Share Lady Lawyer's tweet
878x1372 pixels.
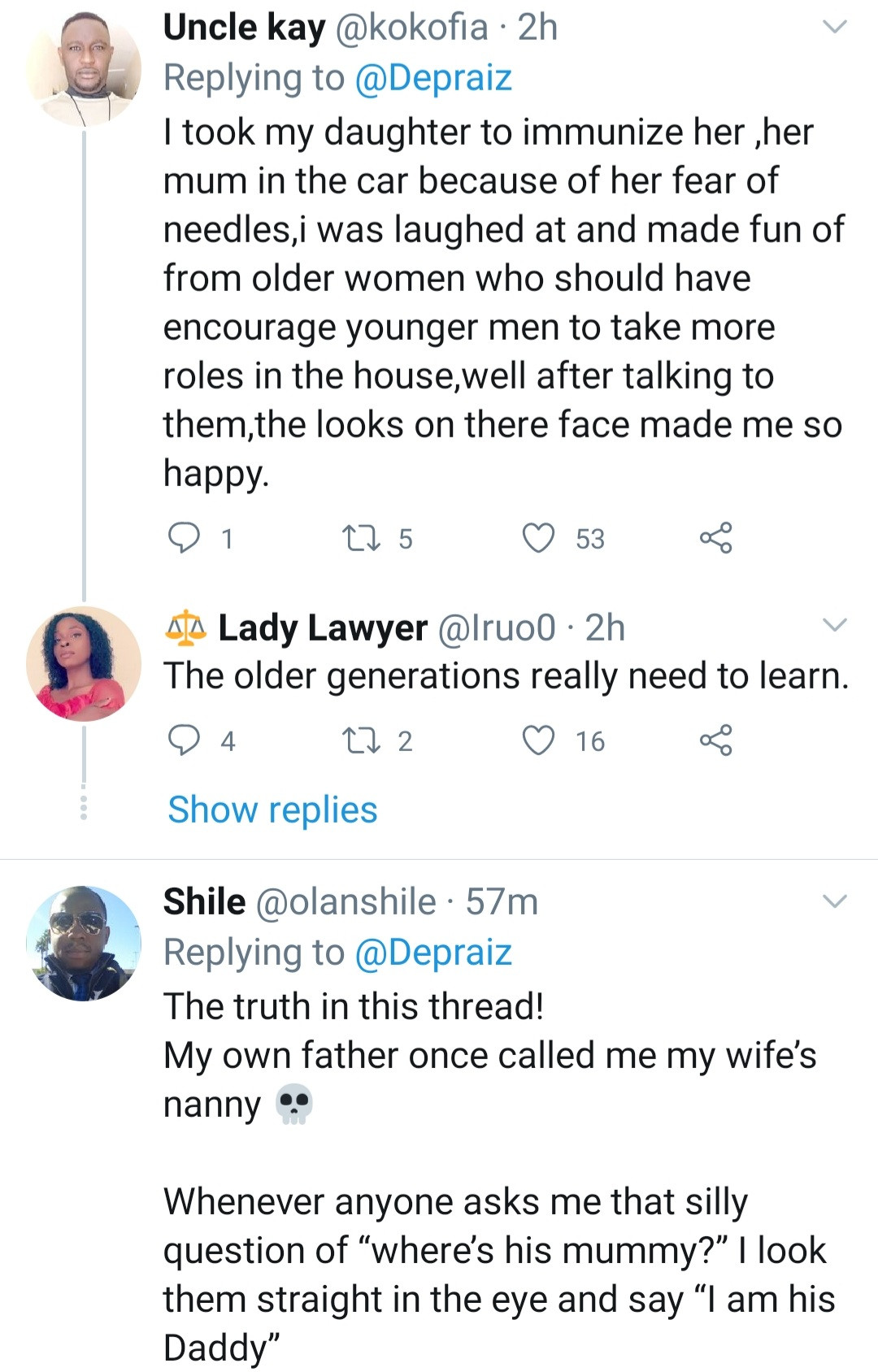(x=715, y=740)
